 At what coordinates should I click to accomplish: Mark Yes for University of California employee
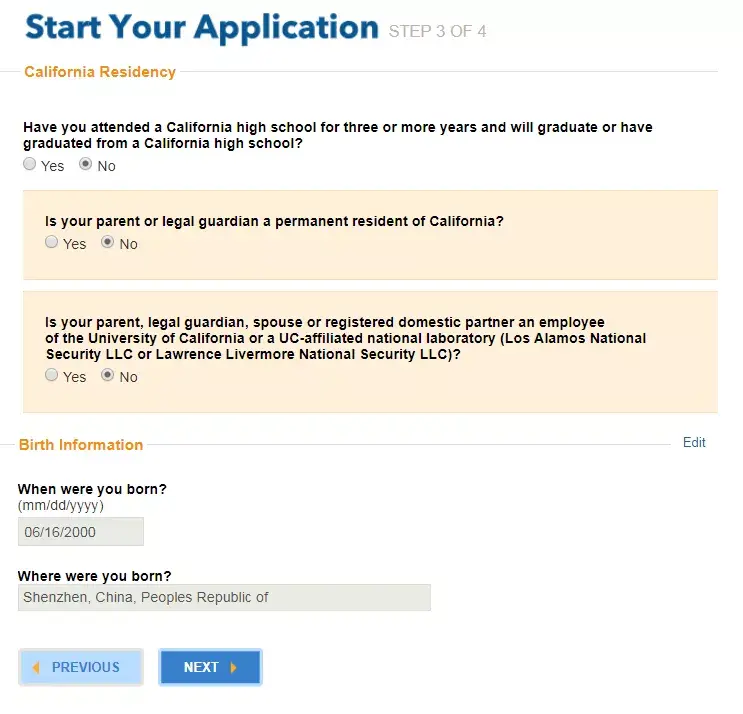[x=52, y=376]
